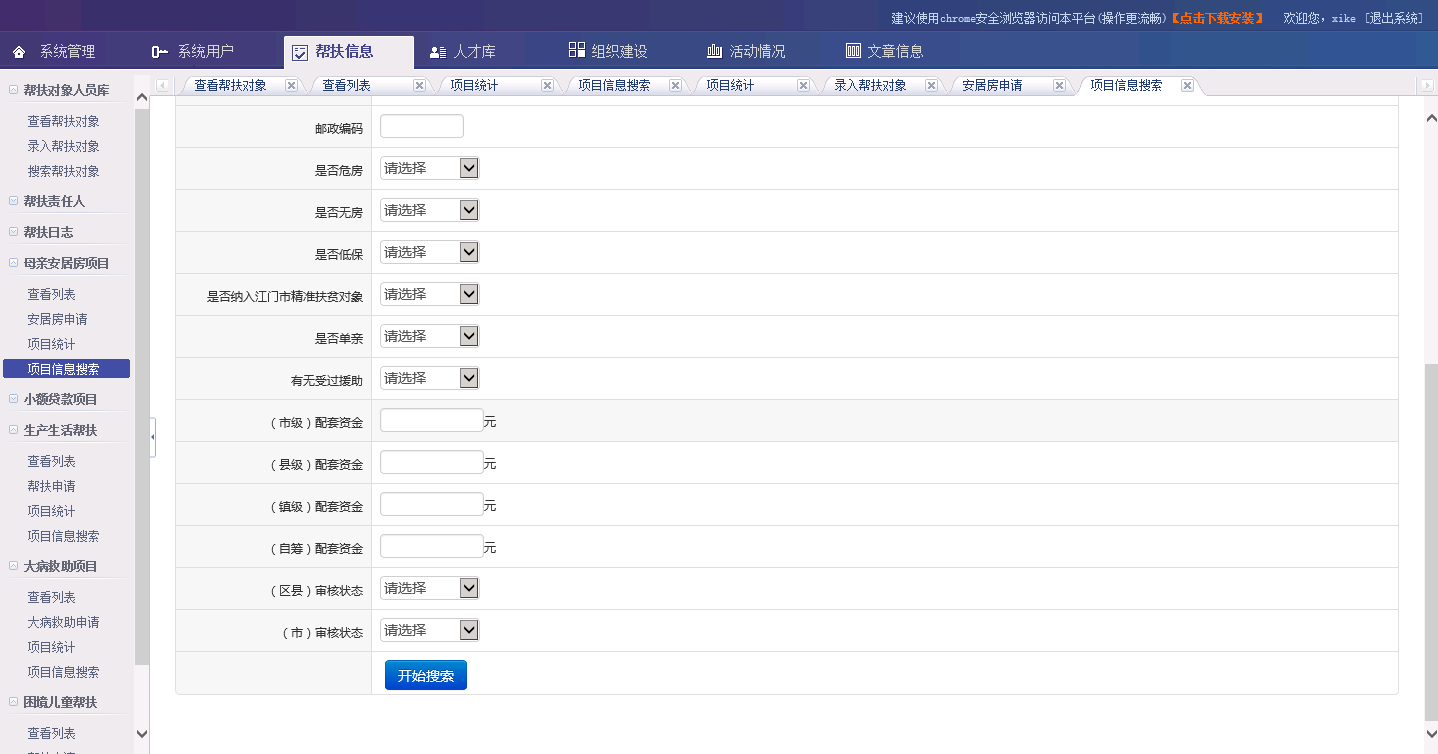Expand the 小额贷款项目 sidebar section
1438x754 pixels.
tap(14, 399)
